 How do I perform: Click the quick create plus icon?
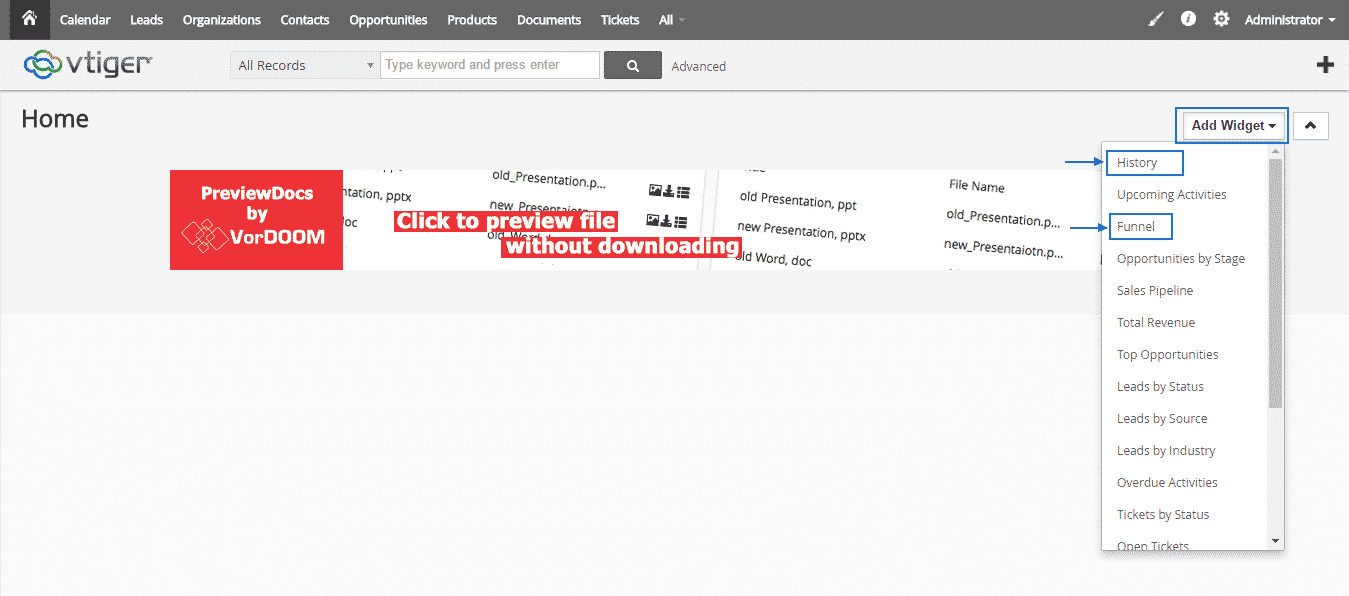point(1325,65)
